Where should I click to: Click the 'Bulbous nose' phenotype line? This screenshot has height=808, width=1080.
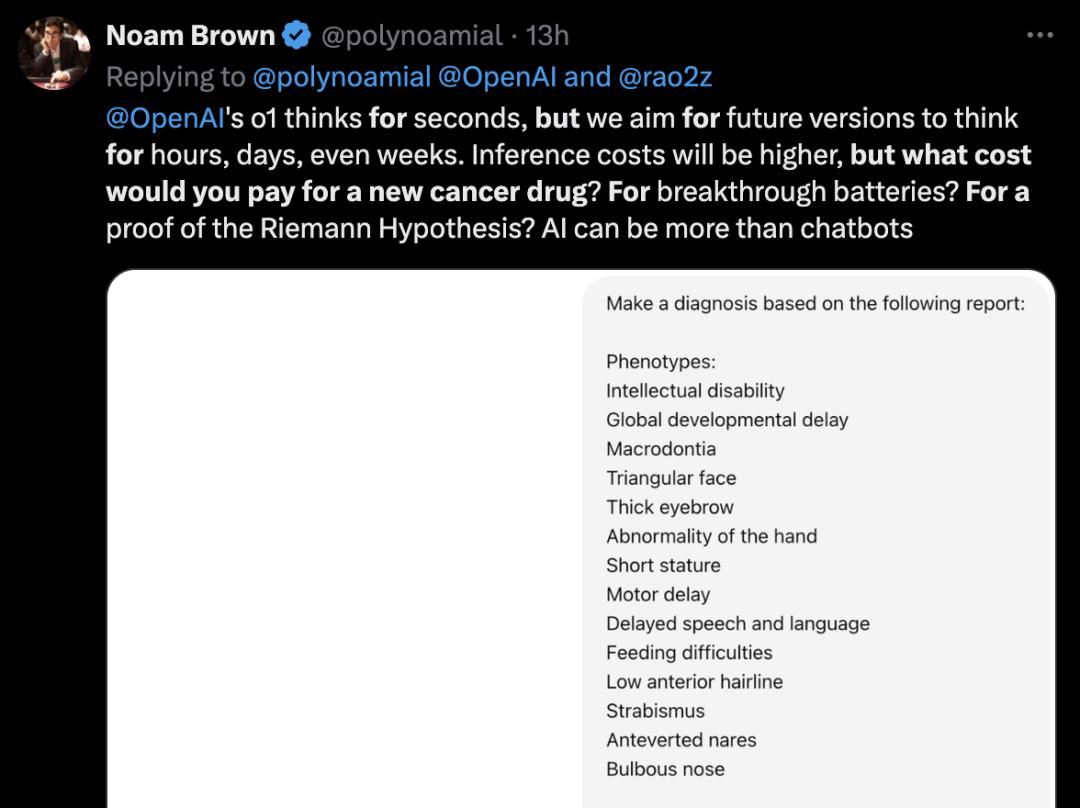coord(665,769)
